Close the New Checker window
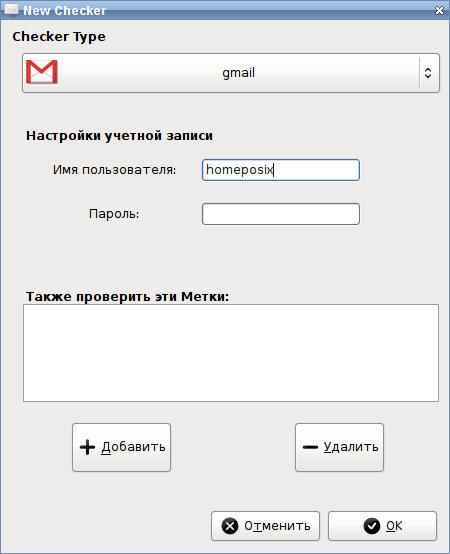 coord(439,11)
